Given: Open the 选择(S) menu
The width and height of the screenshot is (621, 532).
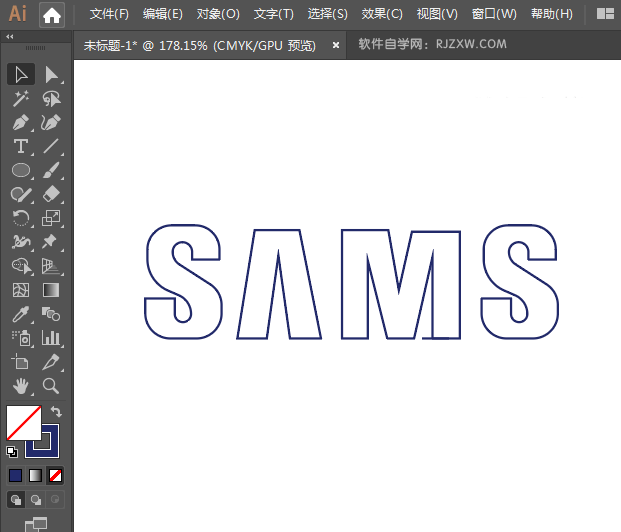Looking at the screenshot, I should pyautogui.click(x=328, y=14).
